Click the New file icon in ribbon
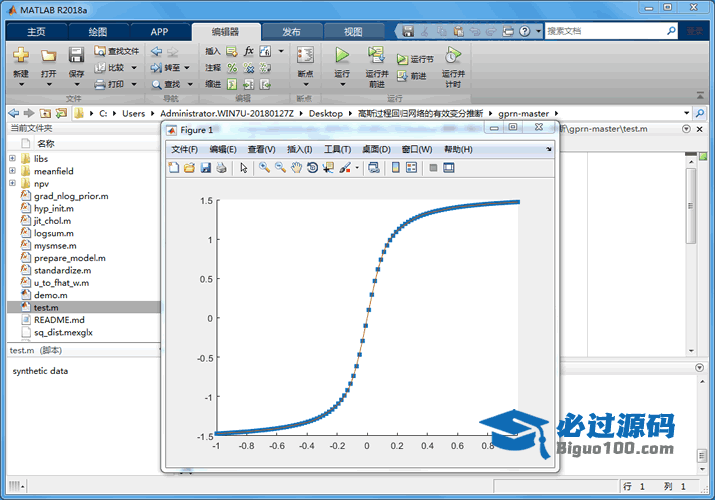Screen dimensions: 715x500 (21, 55)
